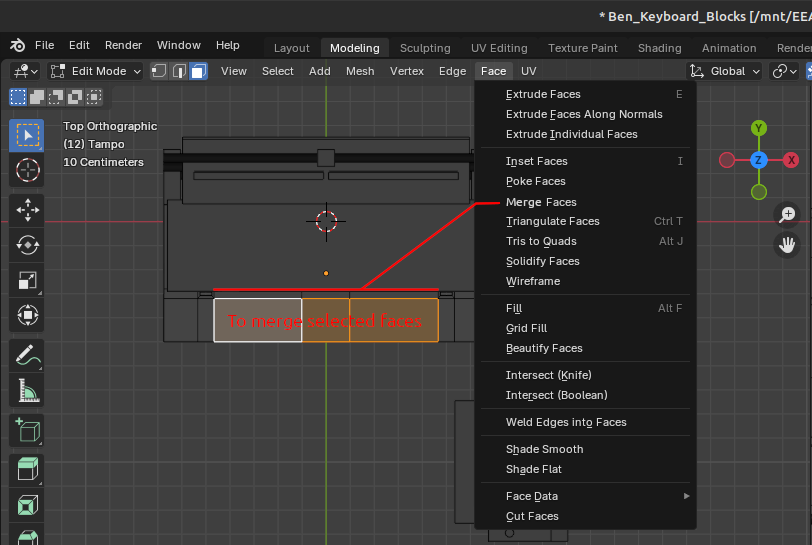812x545 pixels.
Task: Switch to the Texture Paint workspace tab
Action: (x=583, y=48)
